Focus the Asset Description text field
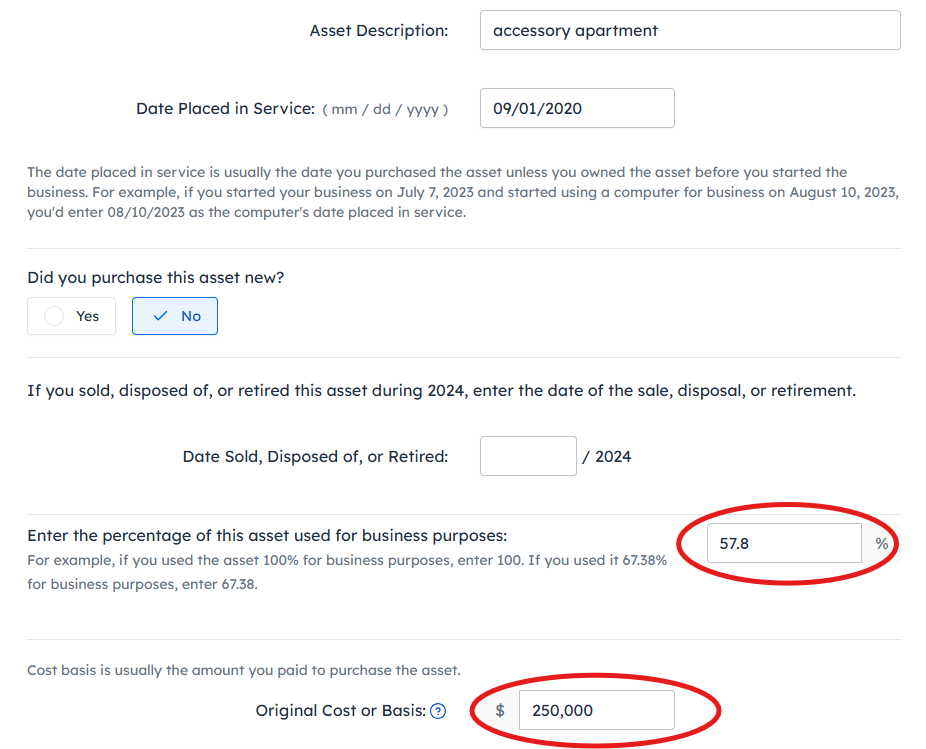Viewport: 926px width, 749px height. [690, 30]
